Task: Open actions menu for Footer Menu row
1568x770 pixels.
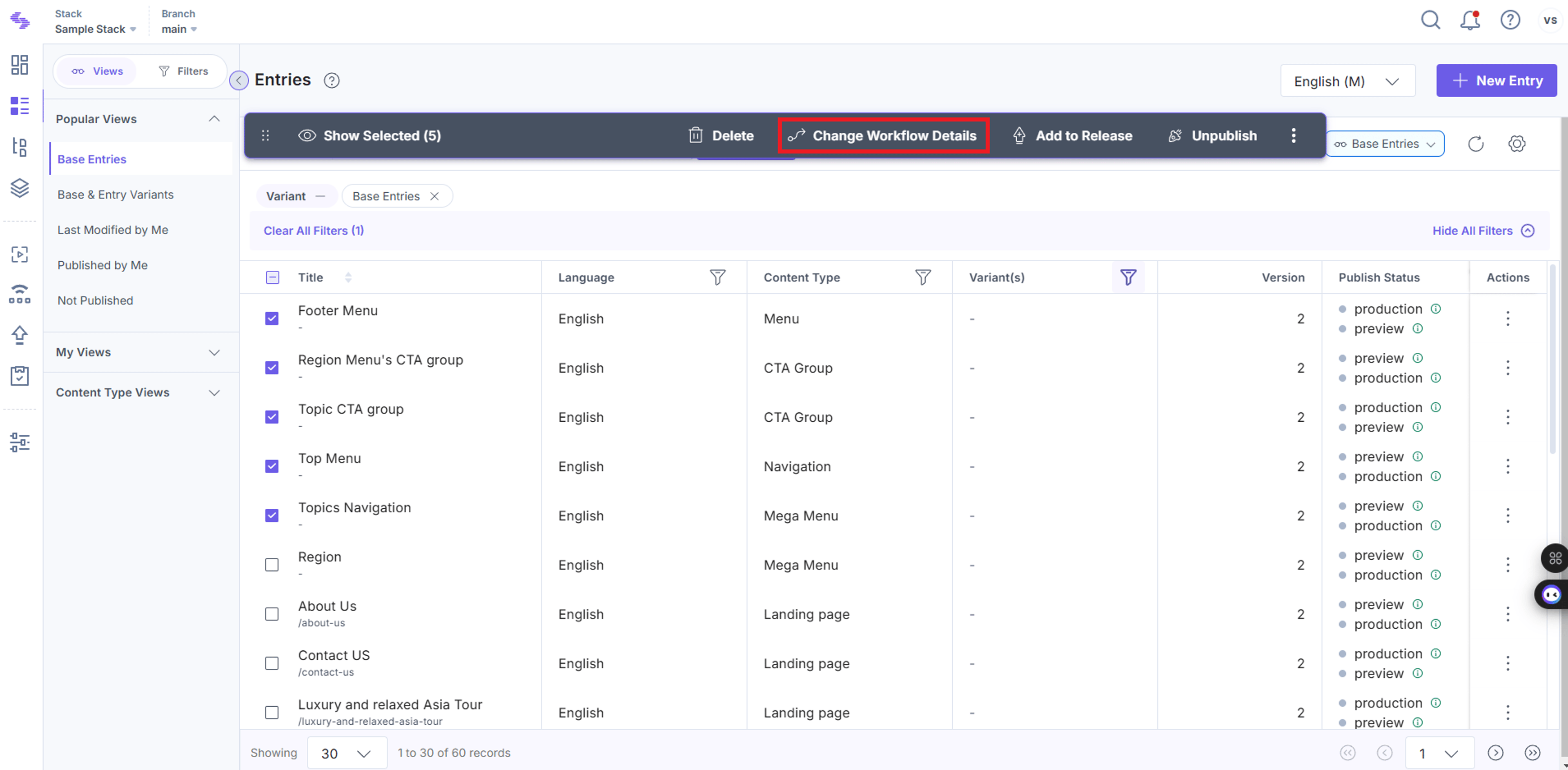Action: pos(1508,319)
